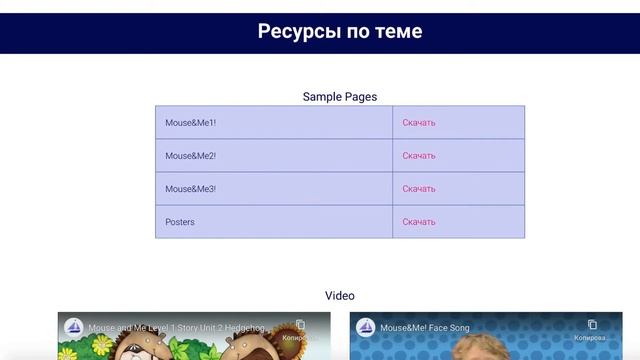This screenshot has height=360, width=640.
Task: Open Mouse&Me! Face Song video title
Action: click(x=424, y=328)
